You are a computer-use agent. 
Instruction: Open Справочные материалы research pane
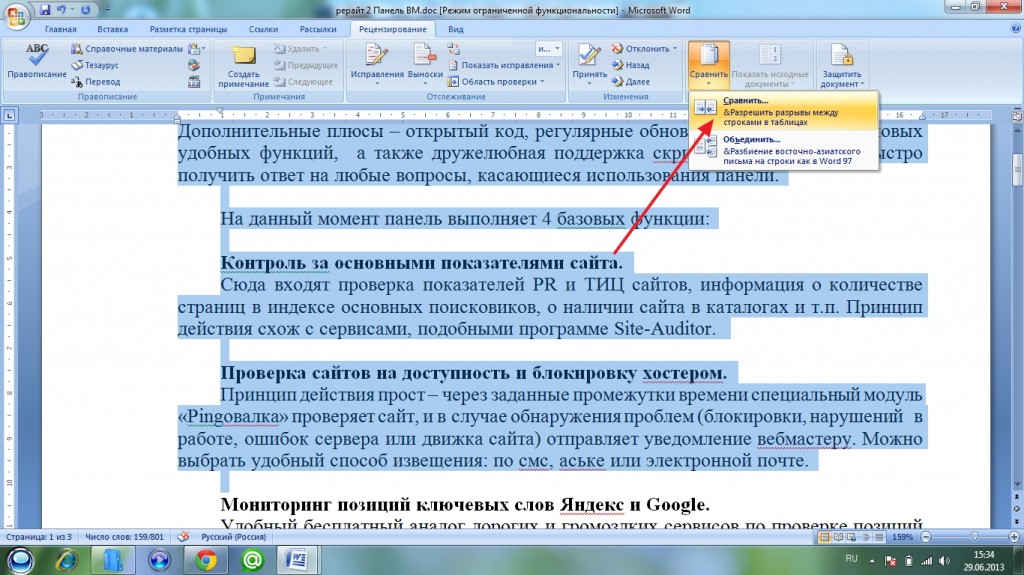click(127, 48)
